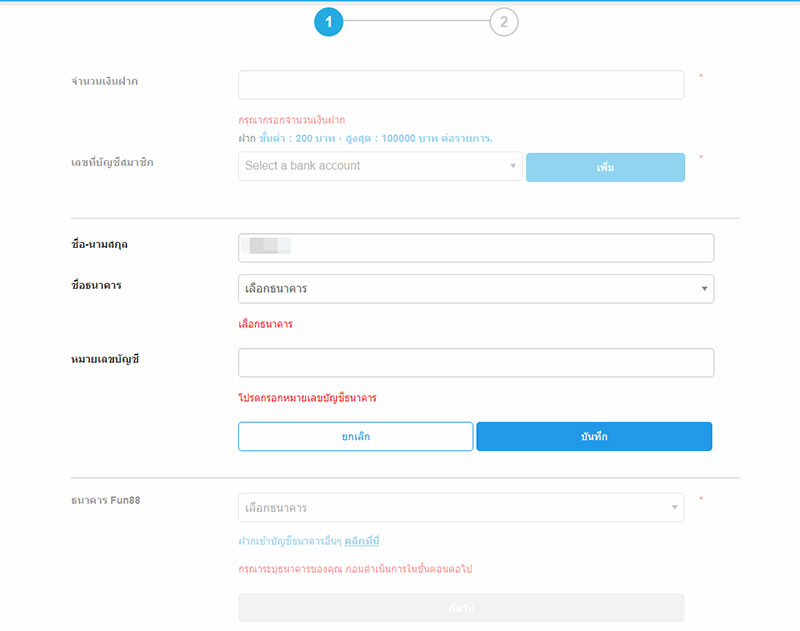The width and height of the screenshot is (800, 631).
Task: Click the ชื่อ-นามสกุล name input field
Action: [476, 248]
